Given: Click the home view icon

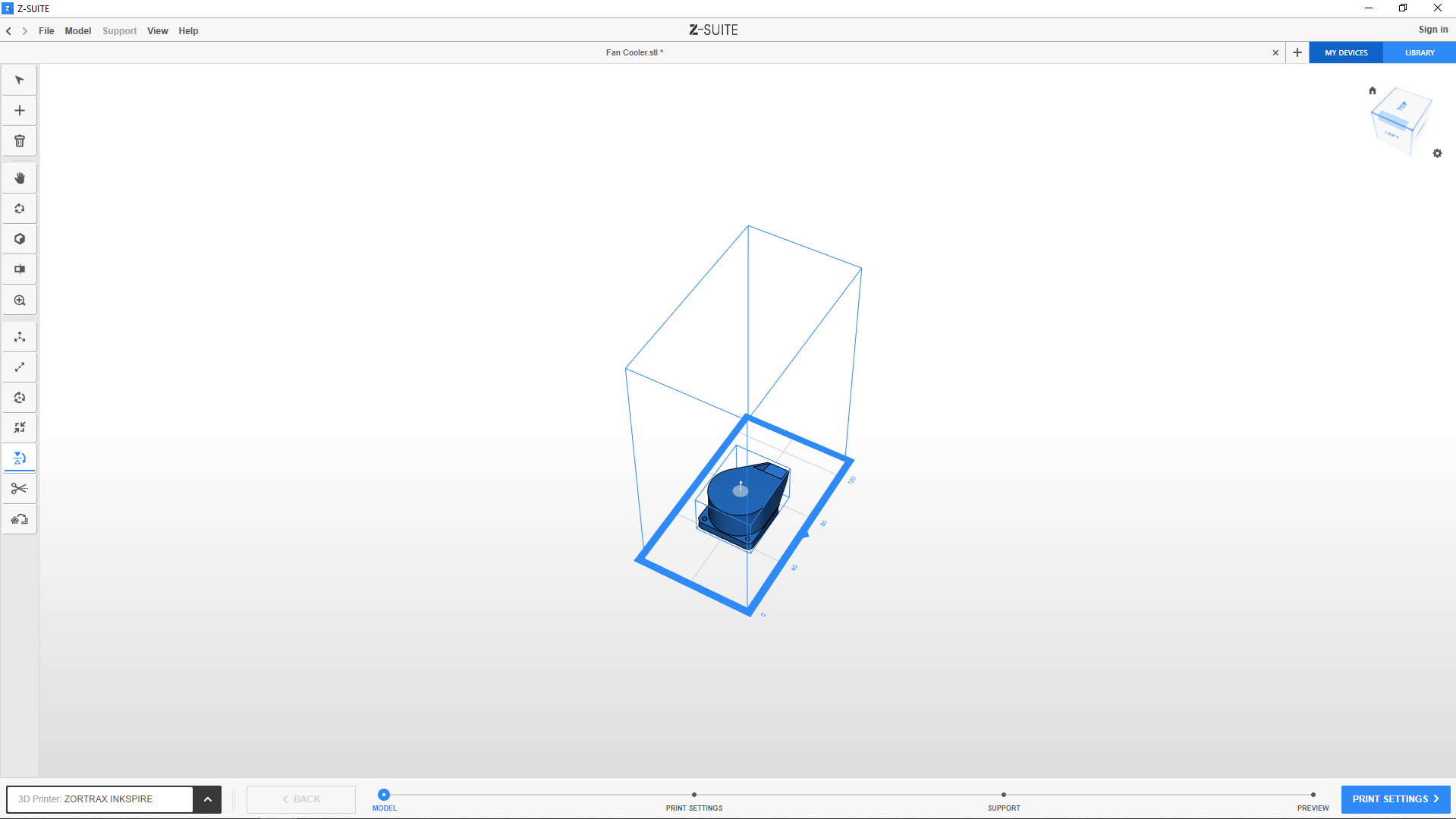Looking at the screenshot, I should [x=1372, y=90].
